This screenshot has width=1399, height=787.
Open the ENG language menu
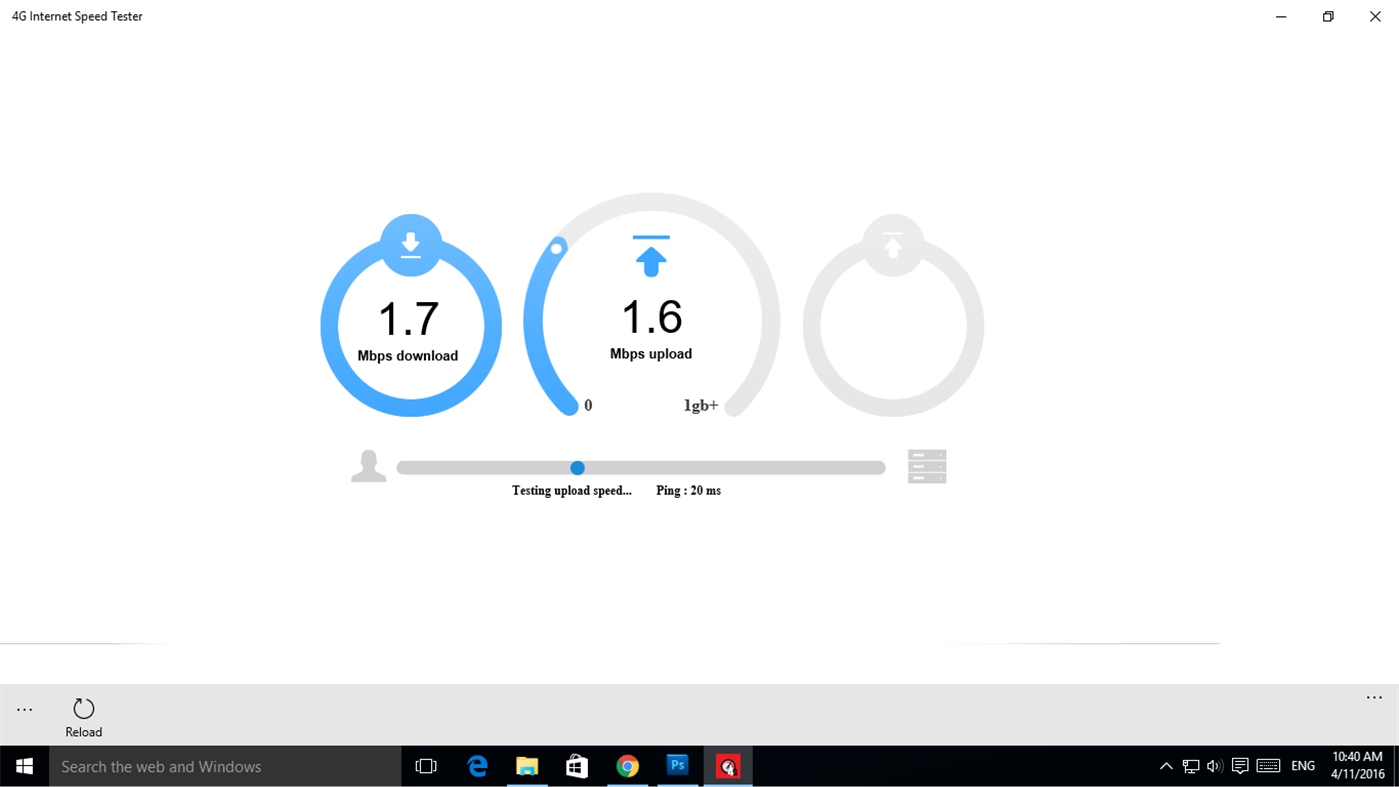(x=1302, y=765)
